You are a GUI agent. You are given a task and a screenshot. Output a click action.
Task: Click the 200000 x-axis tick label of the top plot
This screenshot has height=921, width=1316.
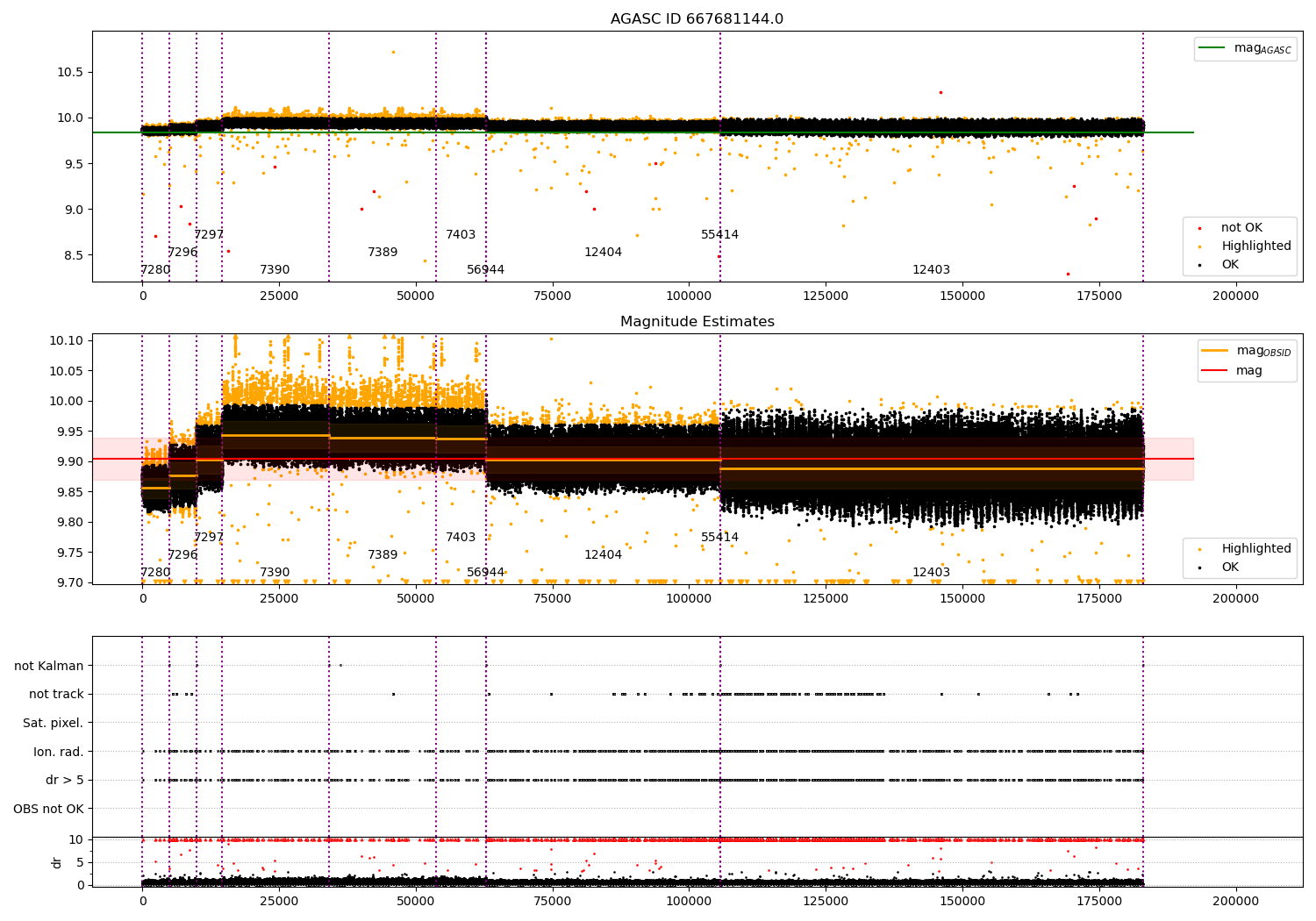1235,296
